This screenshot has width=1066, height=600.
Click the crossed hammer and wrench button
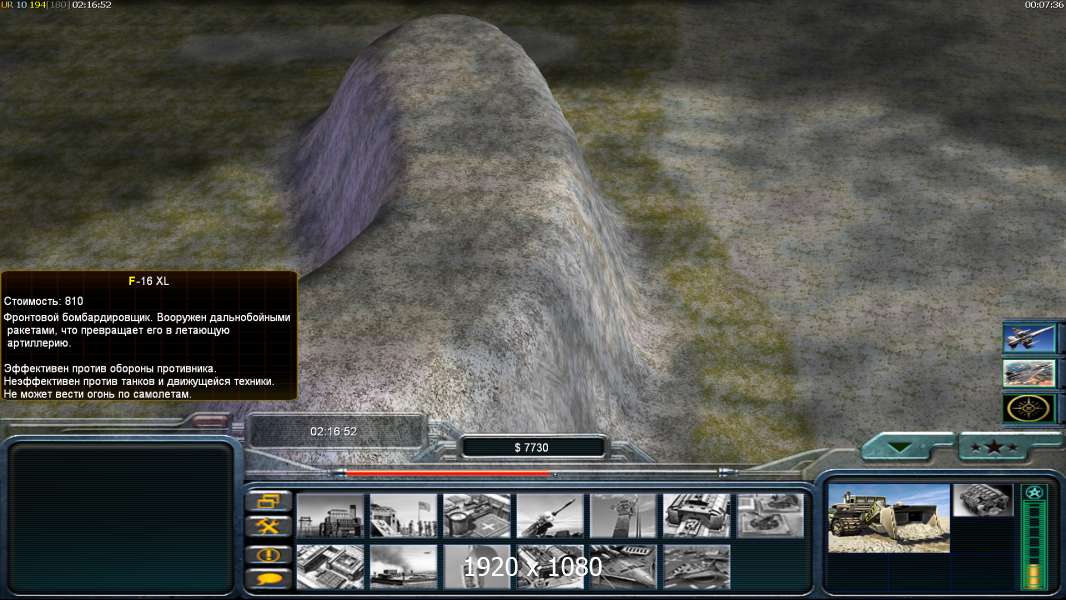tap(269, 526)
